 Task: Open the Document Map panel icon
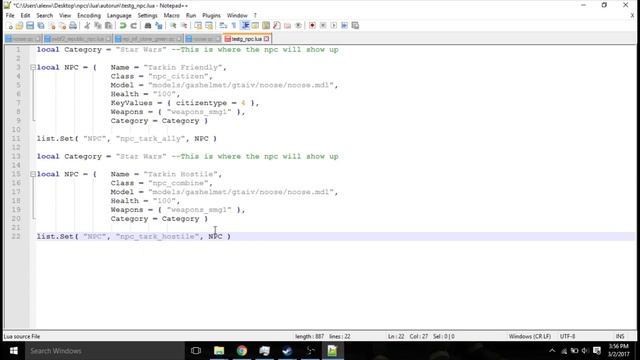266,26
